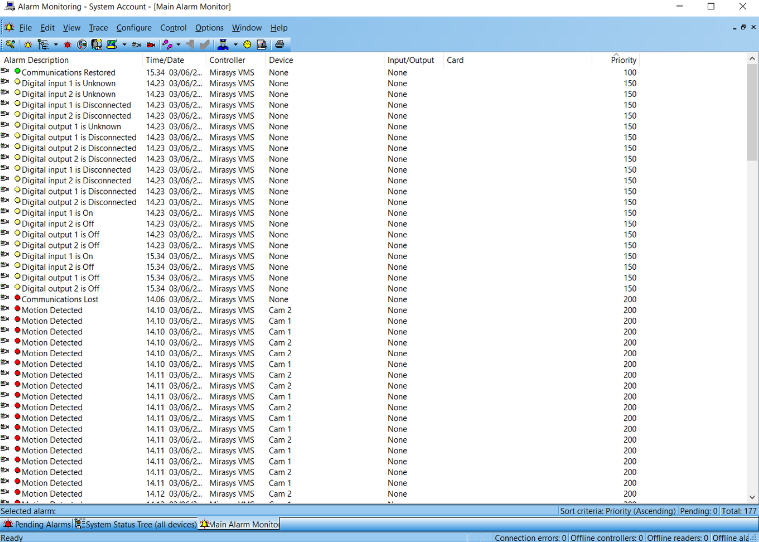
Task: Click the printer icon in the toolbar
Action: pos(280,44)
